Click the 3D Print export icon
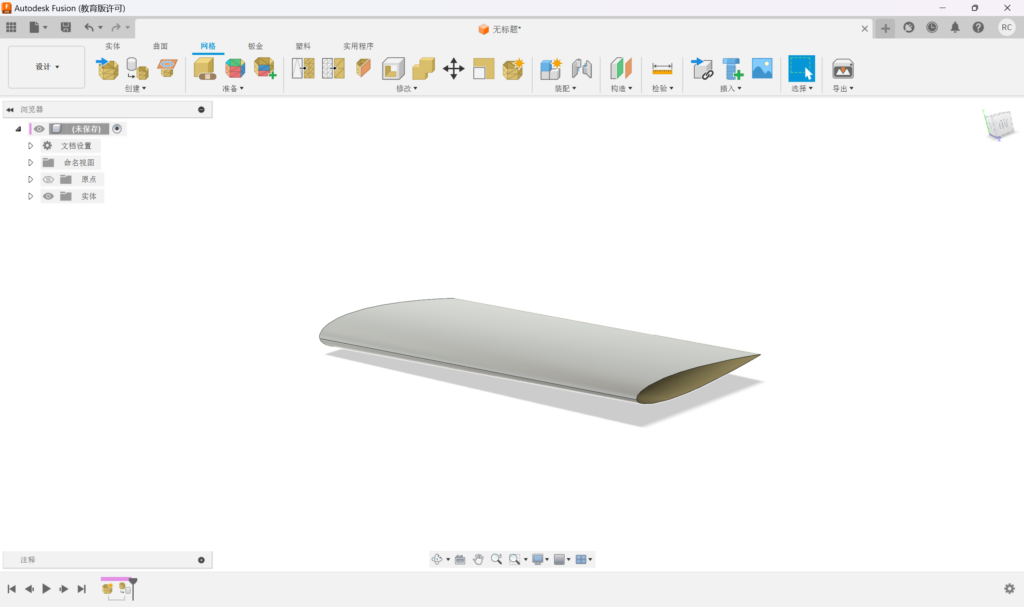 (843, 68)
